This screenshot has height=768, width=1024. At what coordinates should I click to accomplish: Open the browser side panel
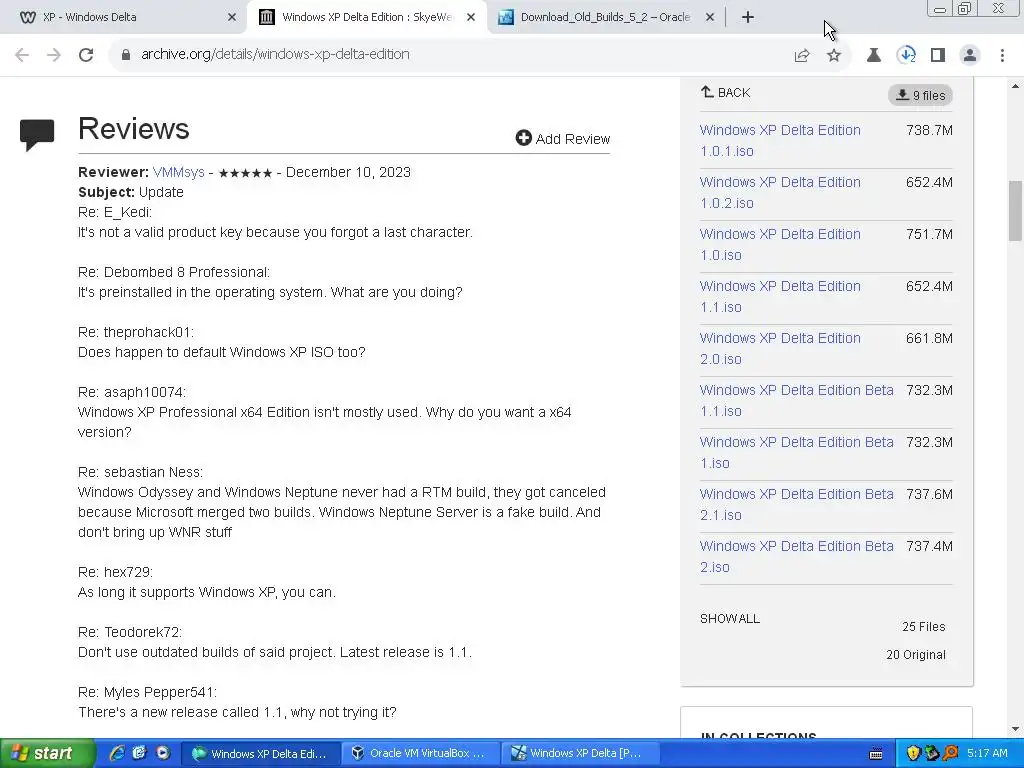click(938, 55)
